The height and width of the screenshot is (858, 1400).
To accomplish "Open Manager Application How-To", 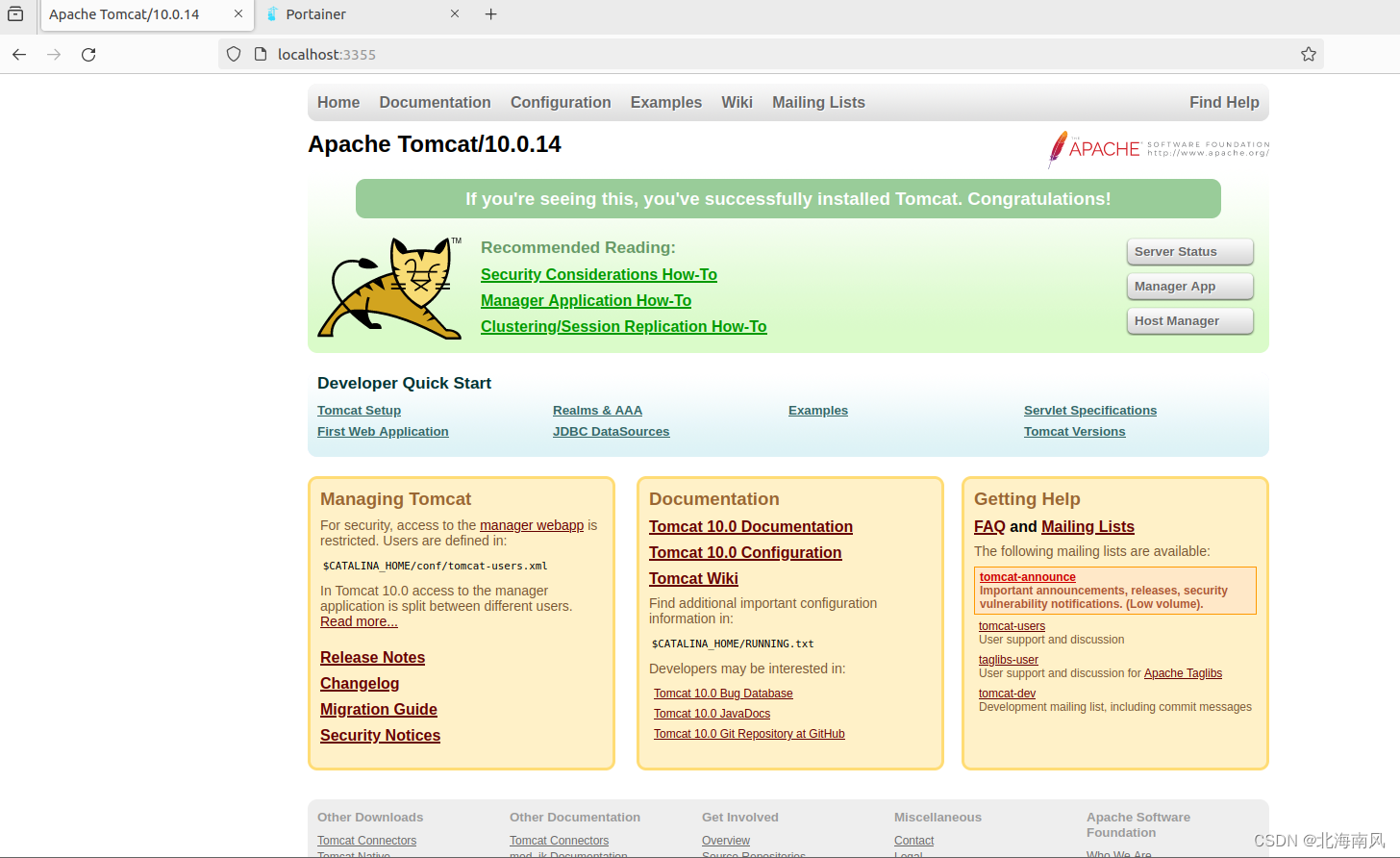I will point(586,300).
